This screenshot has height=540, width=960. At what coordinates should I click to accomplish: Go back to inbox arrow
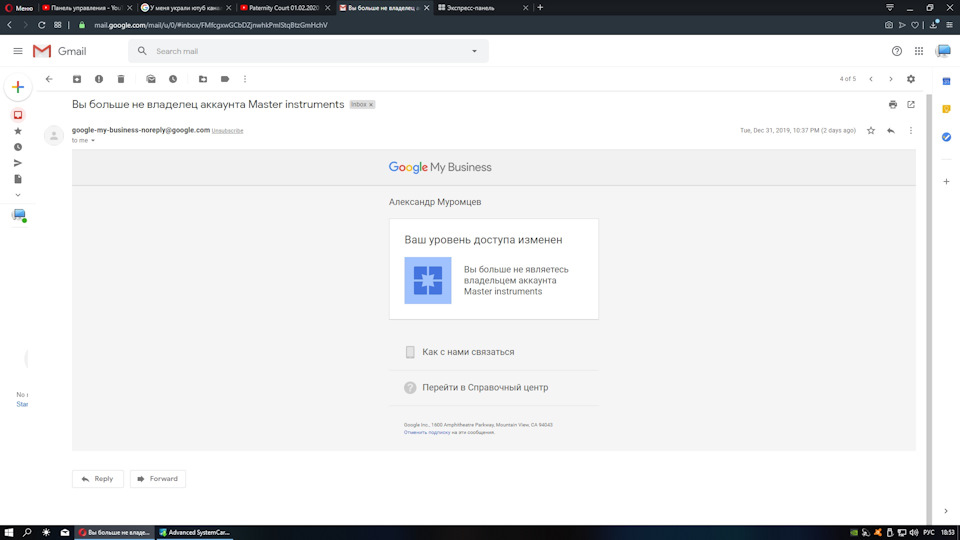49,79
